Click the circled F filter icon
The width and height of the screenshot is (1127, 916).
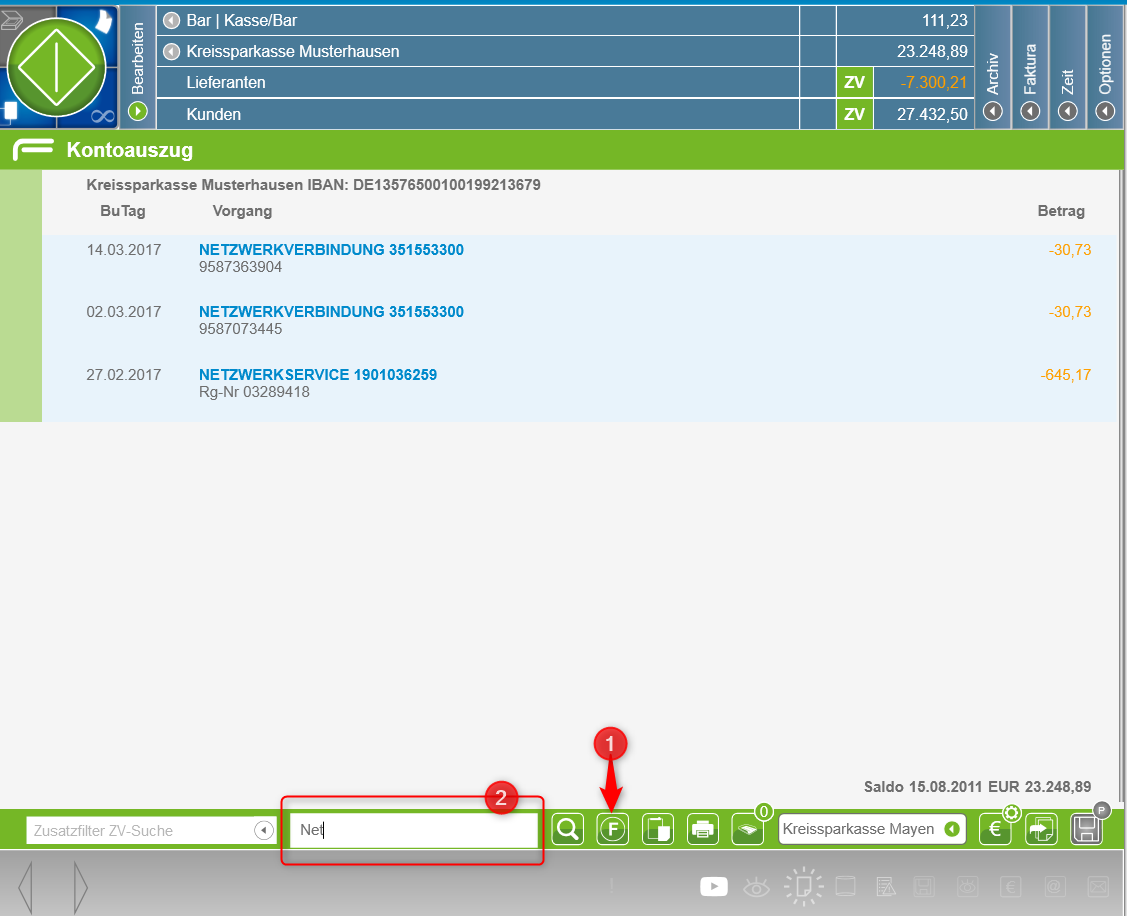613,830
